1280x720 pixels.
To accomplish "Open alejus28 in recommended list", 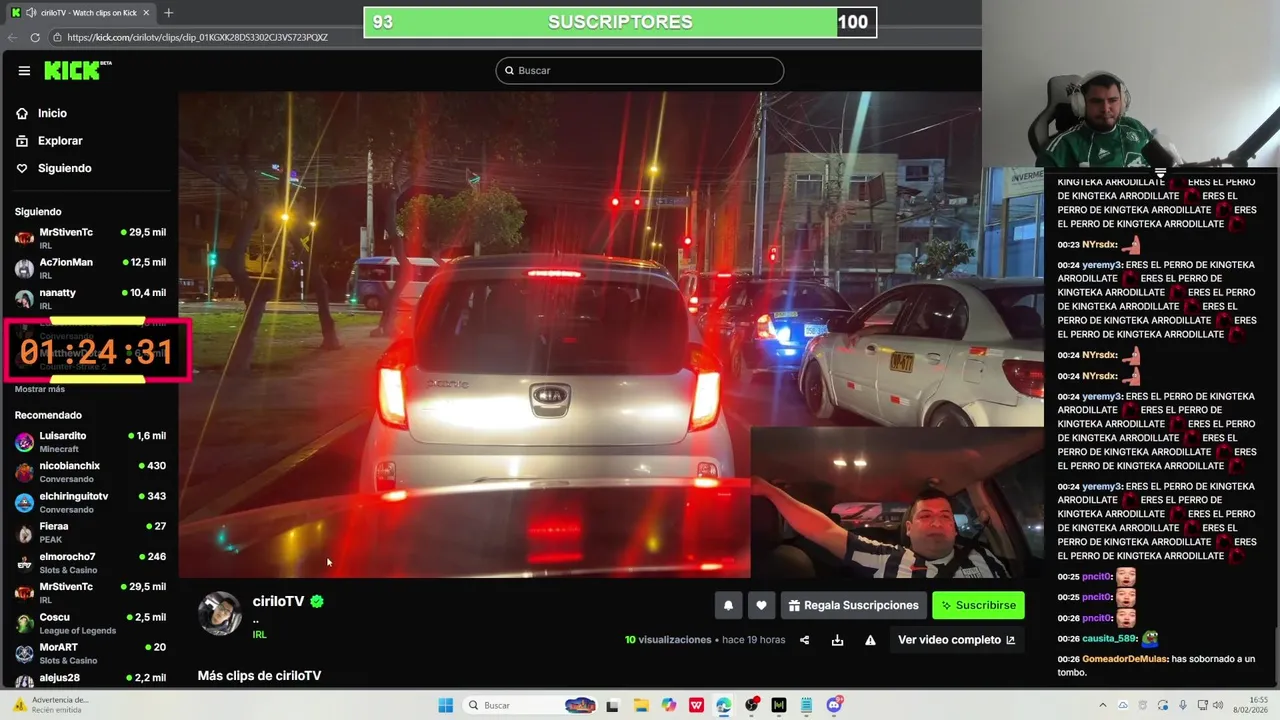I will point(90,678).
